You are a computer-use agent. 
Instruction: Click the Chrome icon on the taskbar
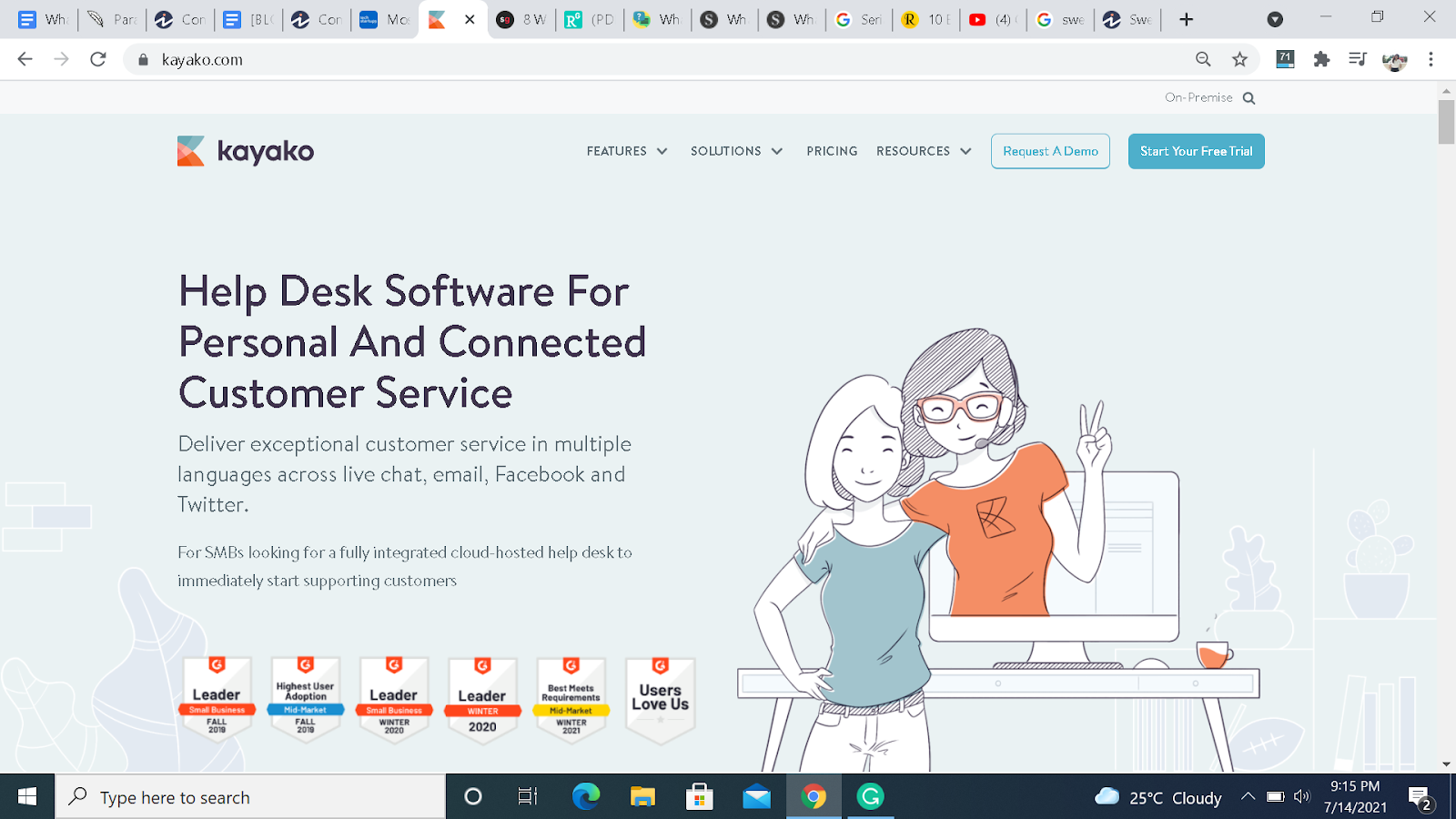click(x=814, y=797)
